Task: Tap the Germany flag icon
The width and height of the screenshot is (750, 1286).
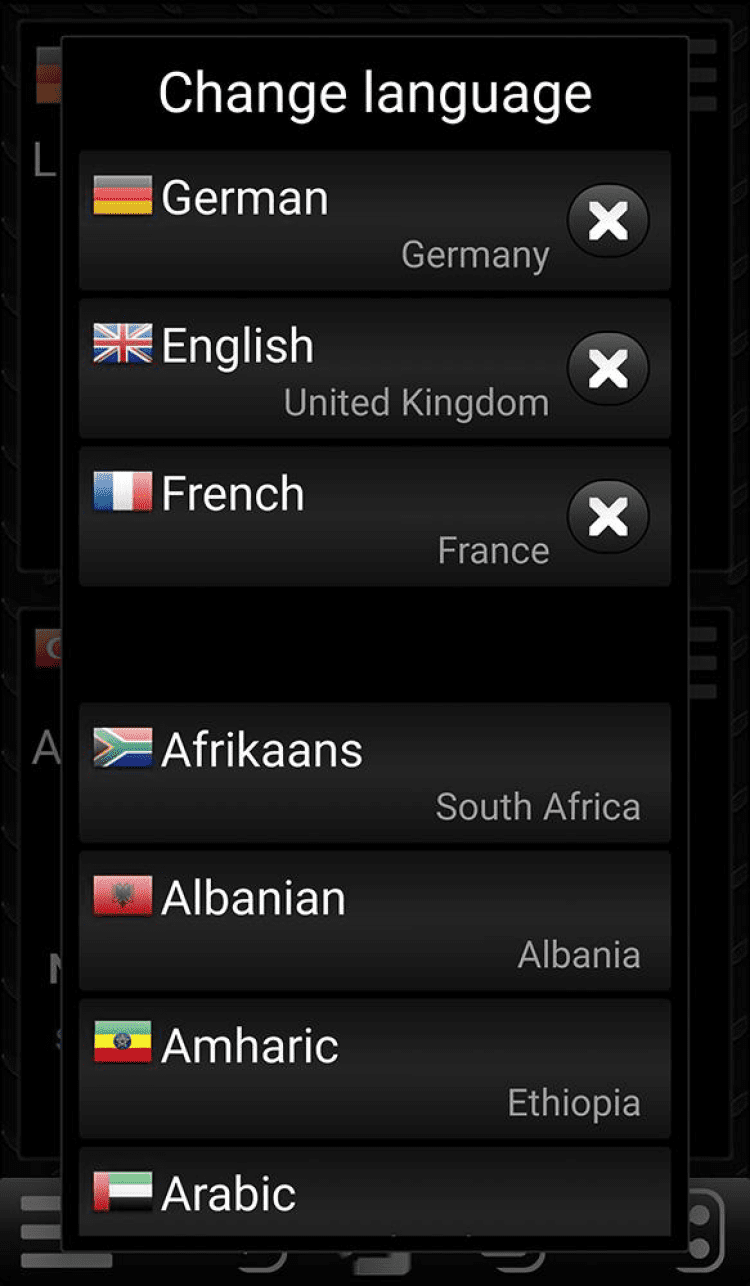Action: click(123, 196)
